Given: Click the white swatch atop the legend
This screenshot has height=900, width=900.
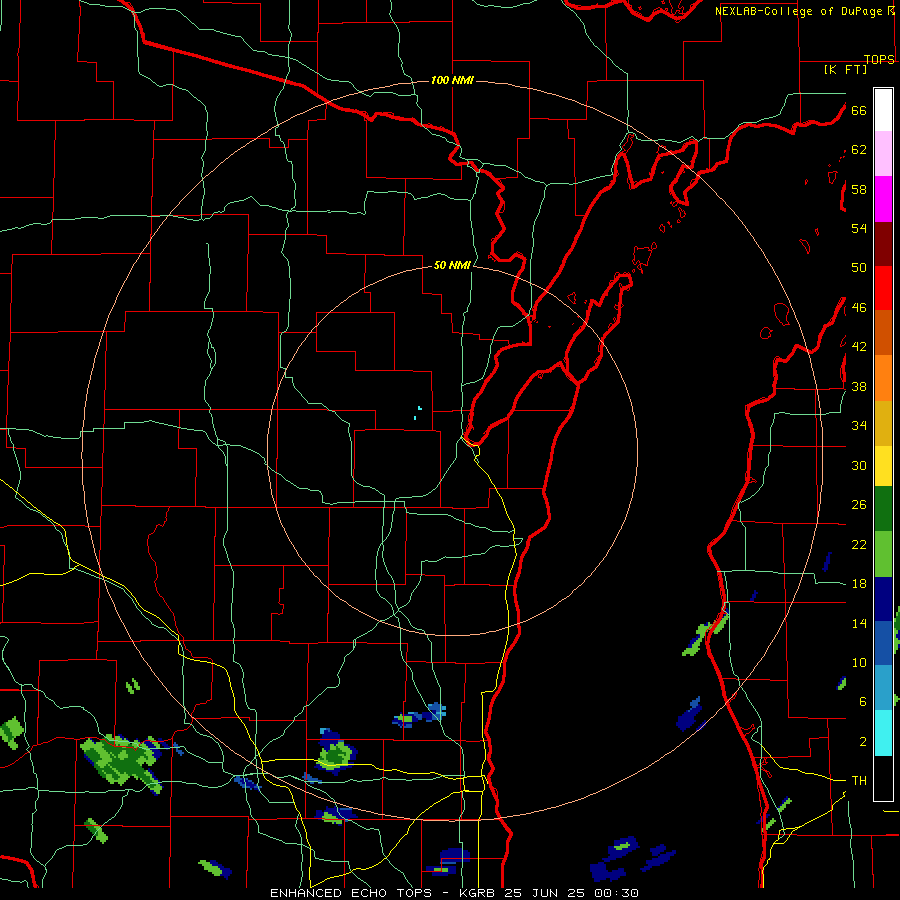Looking at the screenshot, I should 883,110.
